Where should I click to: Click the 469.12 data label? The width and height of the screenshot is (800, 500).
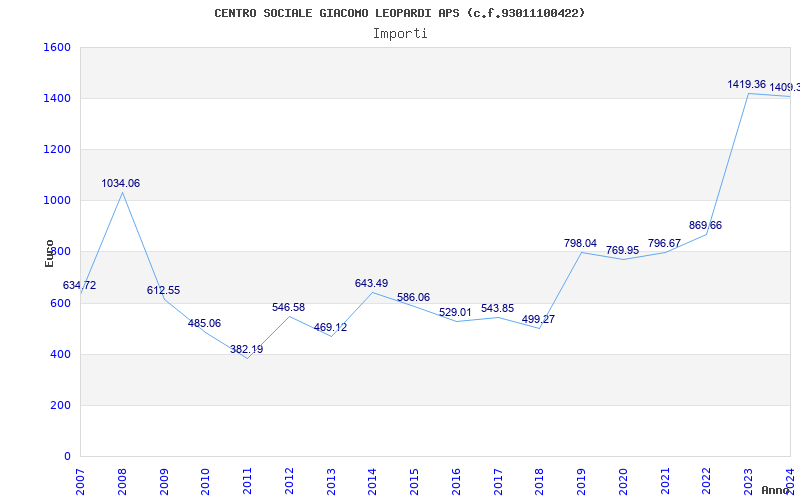[x=330, y=328]
